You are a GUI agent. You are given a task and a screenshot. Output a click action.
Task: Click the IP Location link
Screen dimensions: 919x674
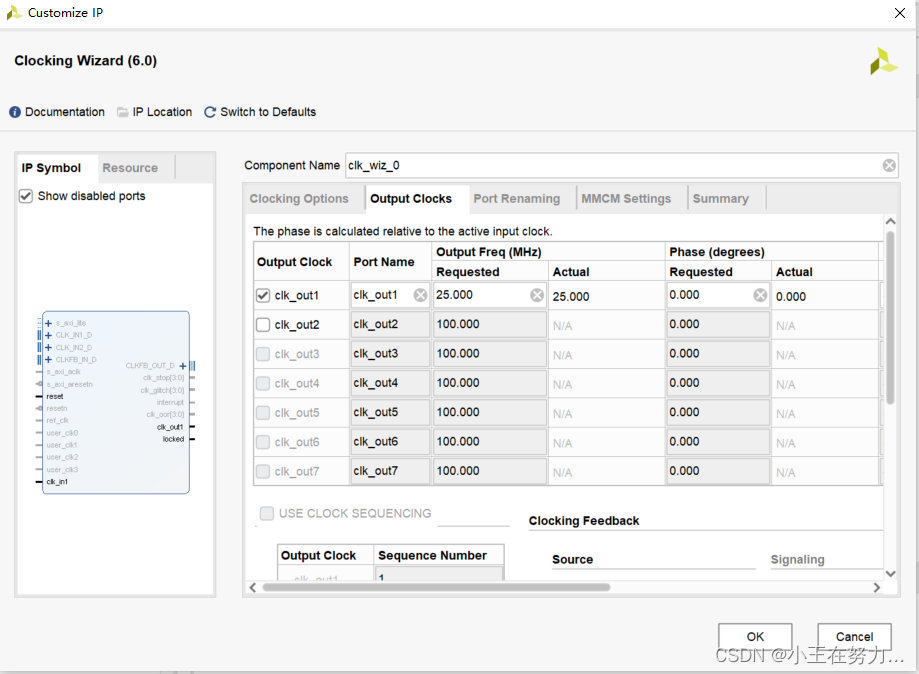(x=162, y=112)
